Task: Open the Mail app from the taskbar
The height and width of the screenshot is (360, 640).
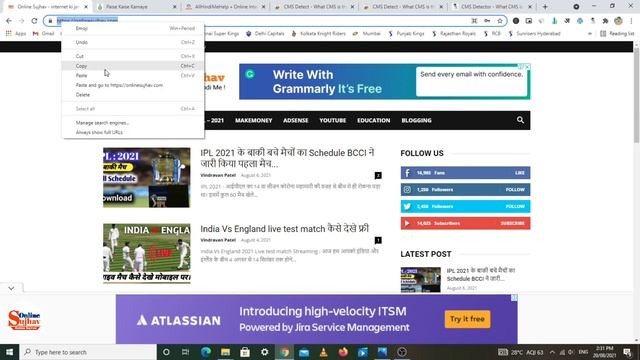Action: point(304,352)
